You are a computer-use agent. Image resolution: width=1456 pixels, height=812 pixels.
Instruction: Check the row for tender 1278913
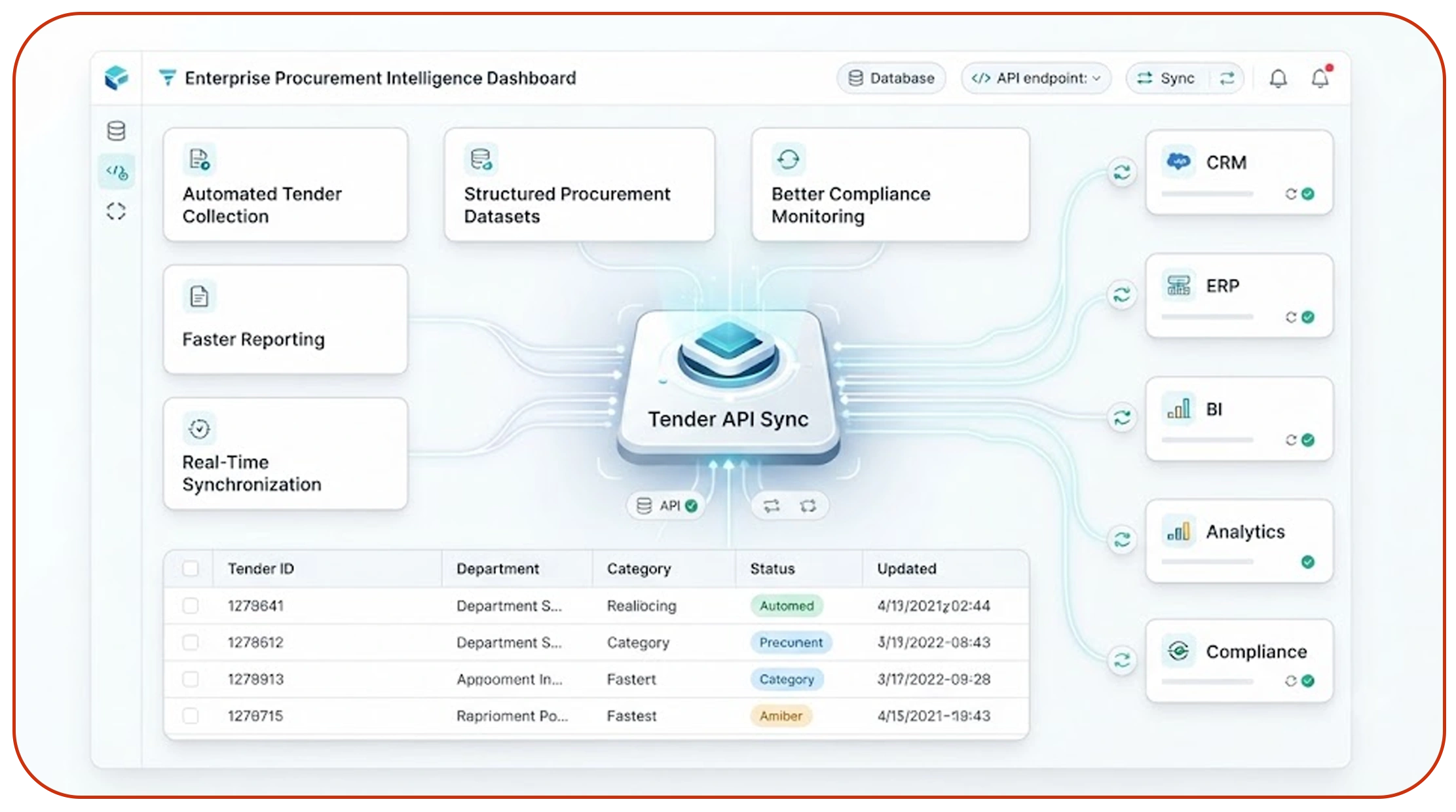coord(191,679)
